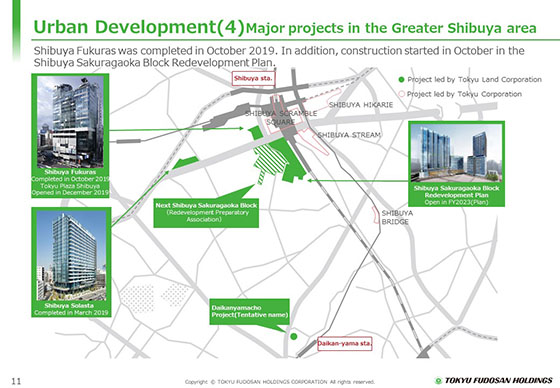Click the 'Completed in March 2019' text

point(71,313)
